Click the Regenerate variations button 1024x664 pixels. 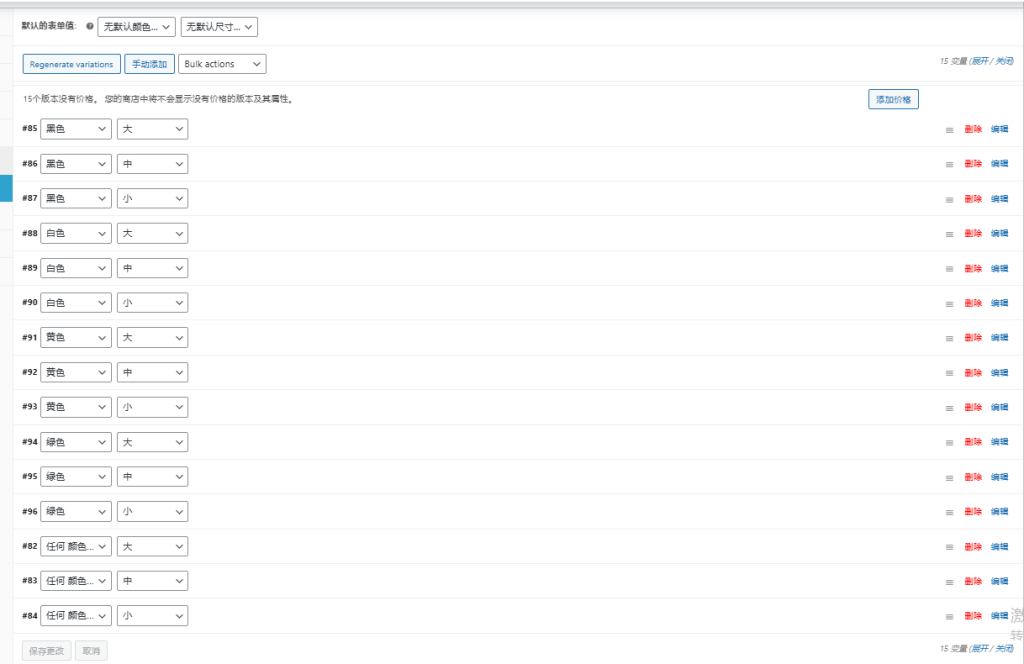click(72, 64)
